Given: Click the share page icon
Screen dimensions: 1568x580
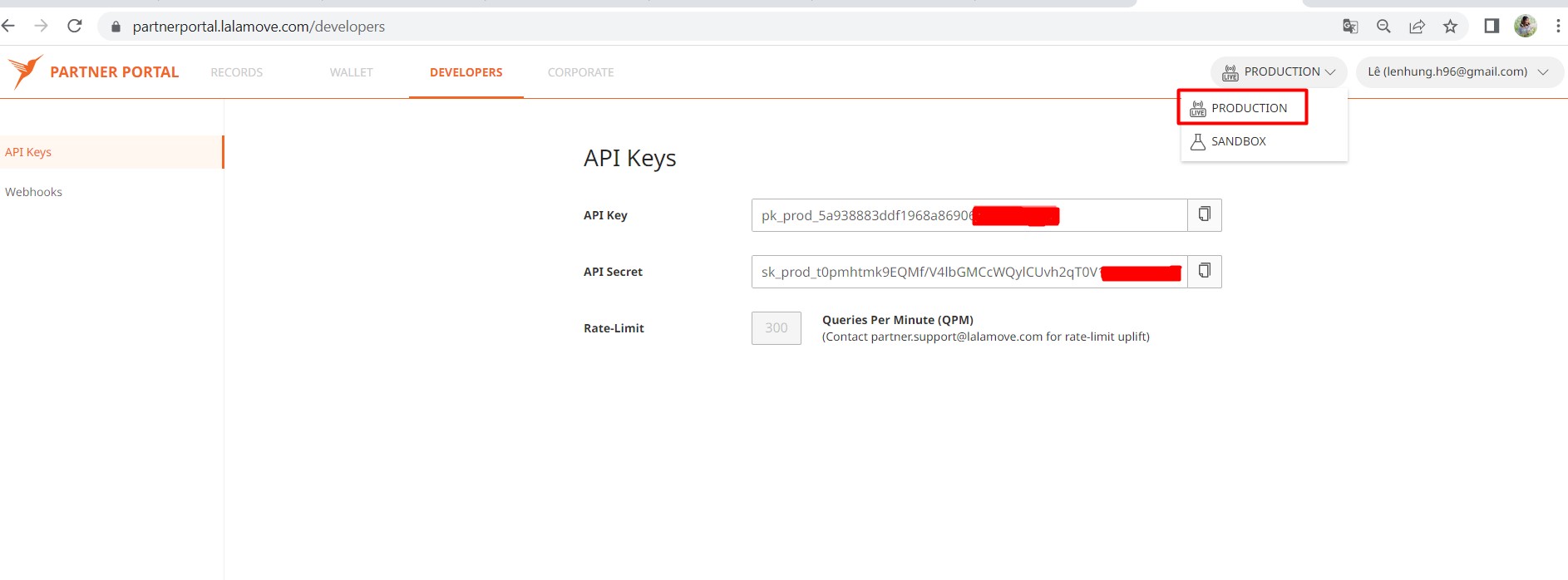Looking at the screenshot, I should click(x=1417, y=27).
